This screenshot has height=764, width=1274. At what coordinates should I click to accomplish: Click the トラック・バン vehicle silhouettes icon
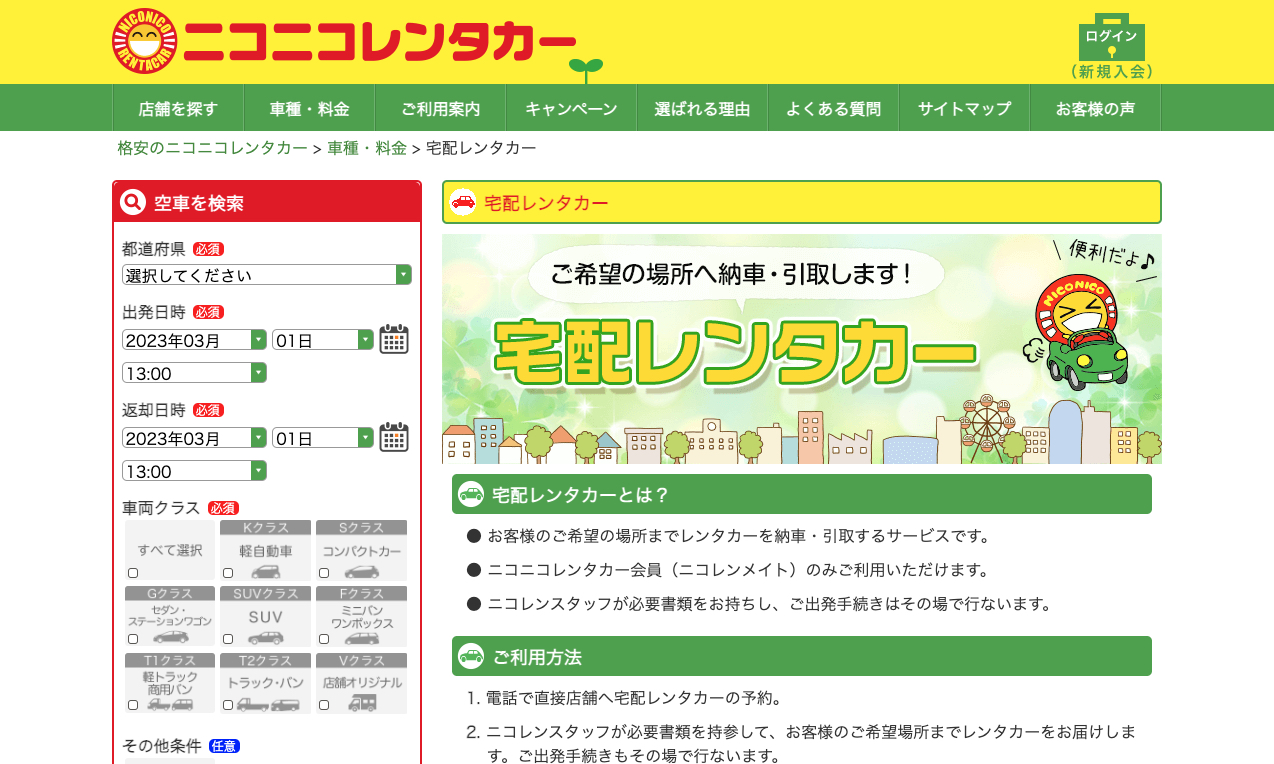pyautogui.click(x=267, y=704)
